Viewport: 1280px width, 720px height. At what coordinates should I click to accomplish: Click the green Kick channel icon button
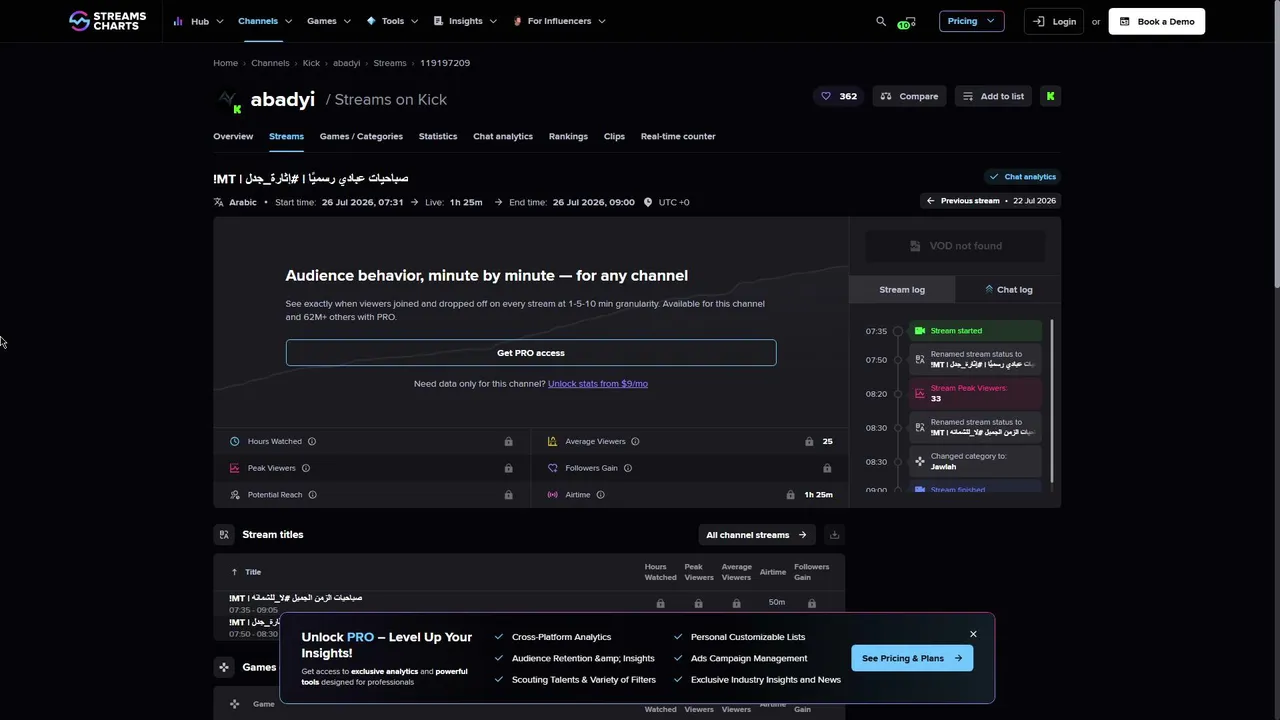(1050, 96)
